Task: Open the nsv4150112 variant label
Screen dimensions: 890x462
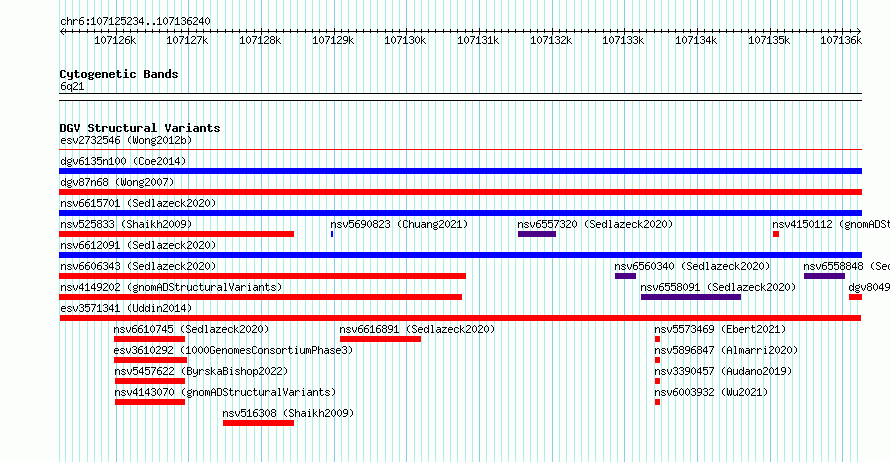Action: (x=831, y=224)
